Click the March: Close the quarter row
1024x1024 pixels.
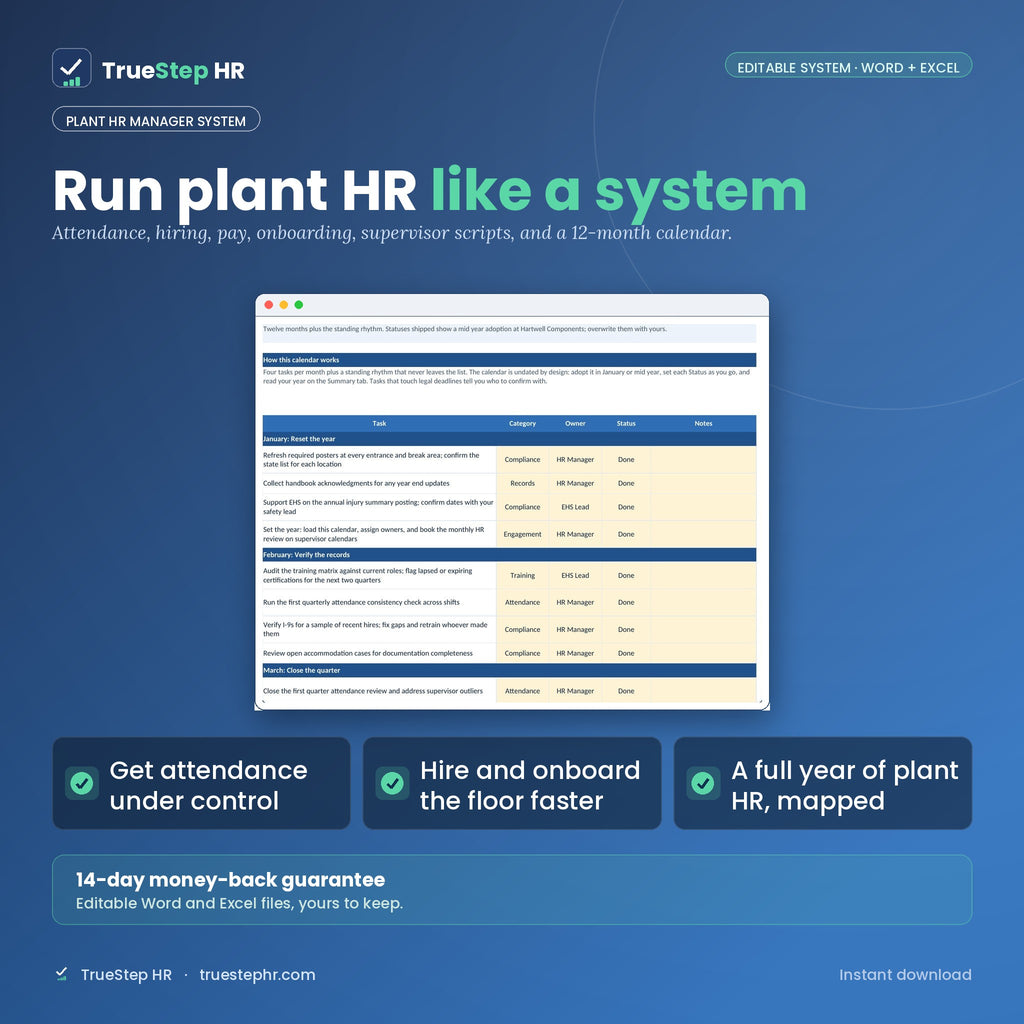(x=509, y=670)
